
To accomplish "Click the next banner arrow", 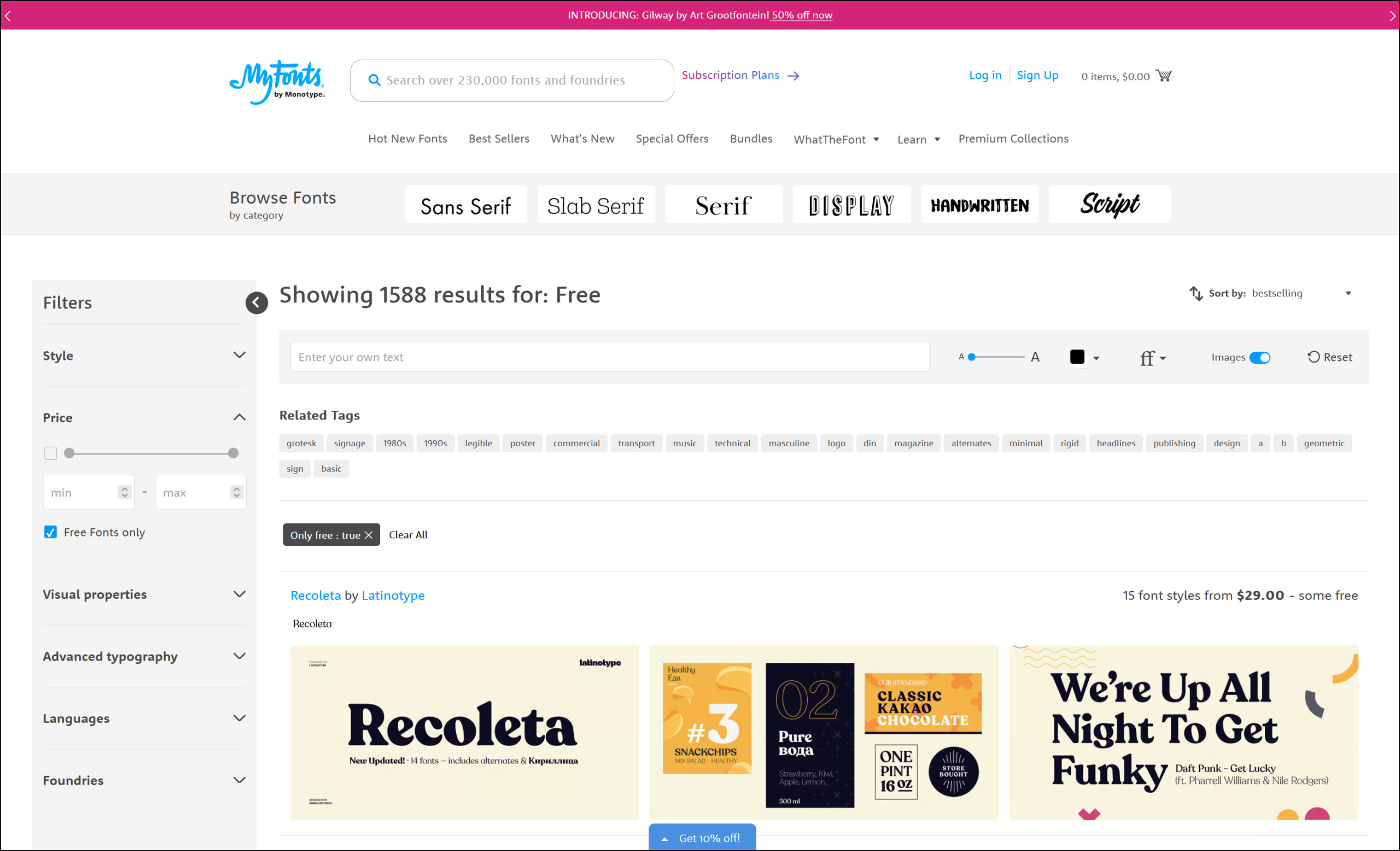I will coord(1391,16).
